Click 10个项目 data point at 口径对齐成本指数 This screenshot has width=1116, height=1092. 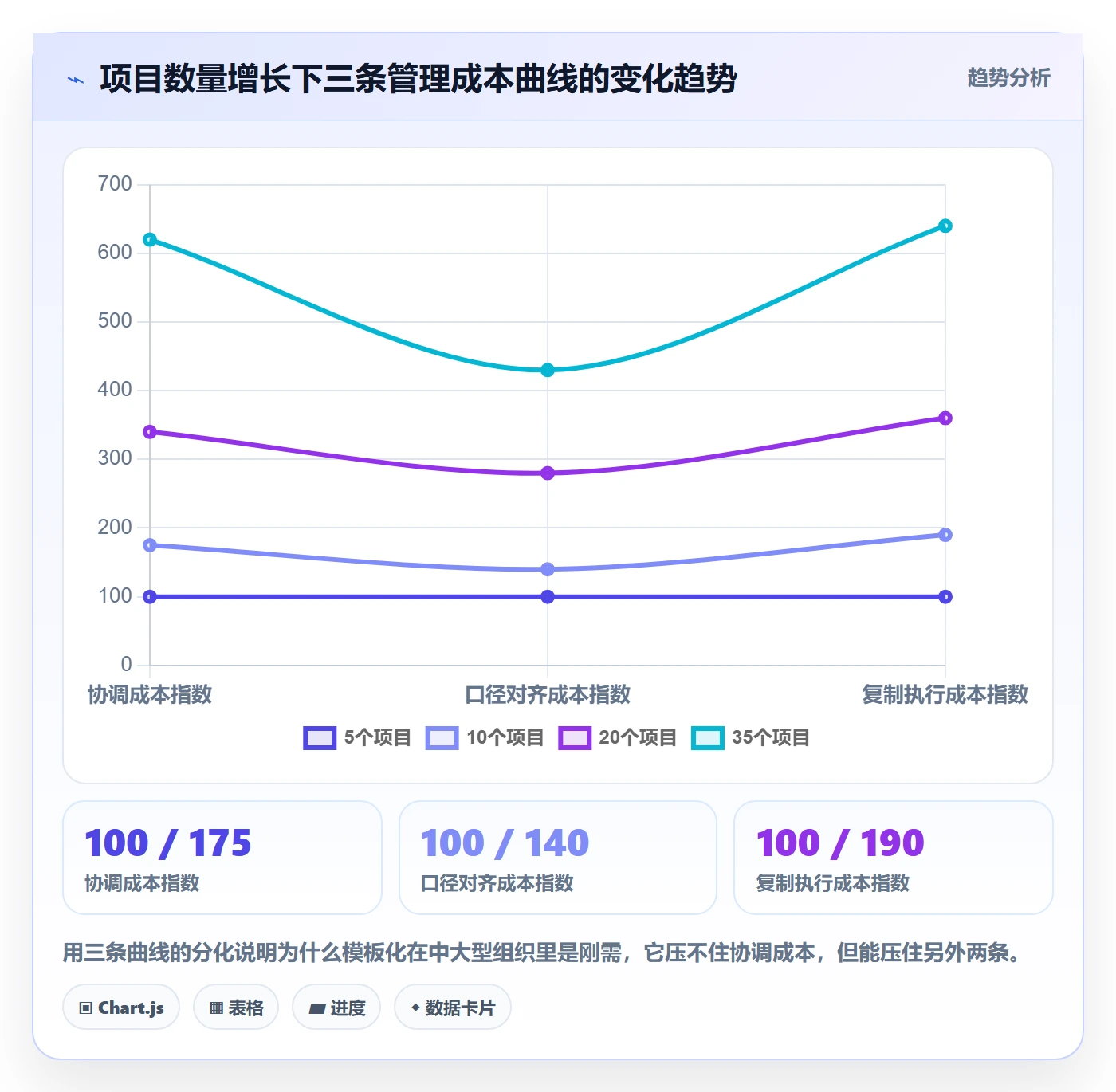tap(548, 569)
